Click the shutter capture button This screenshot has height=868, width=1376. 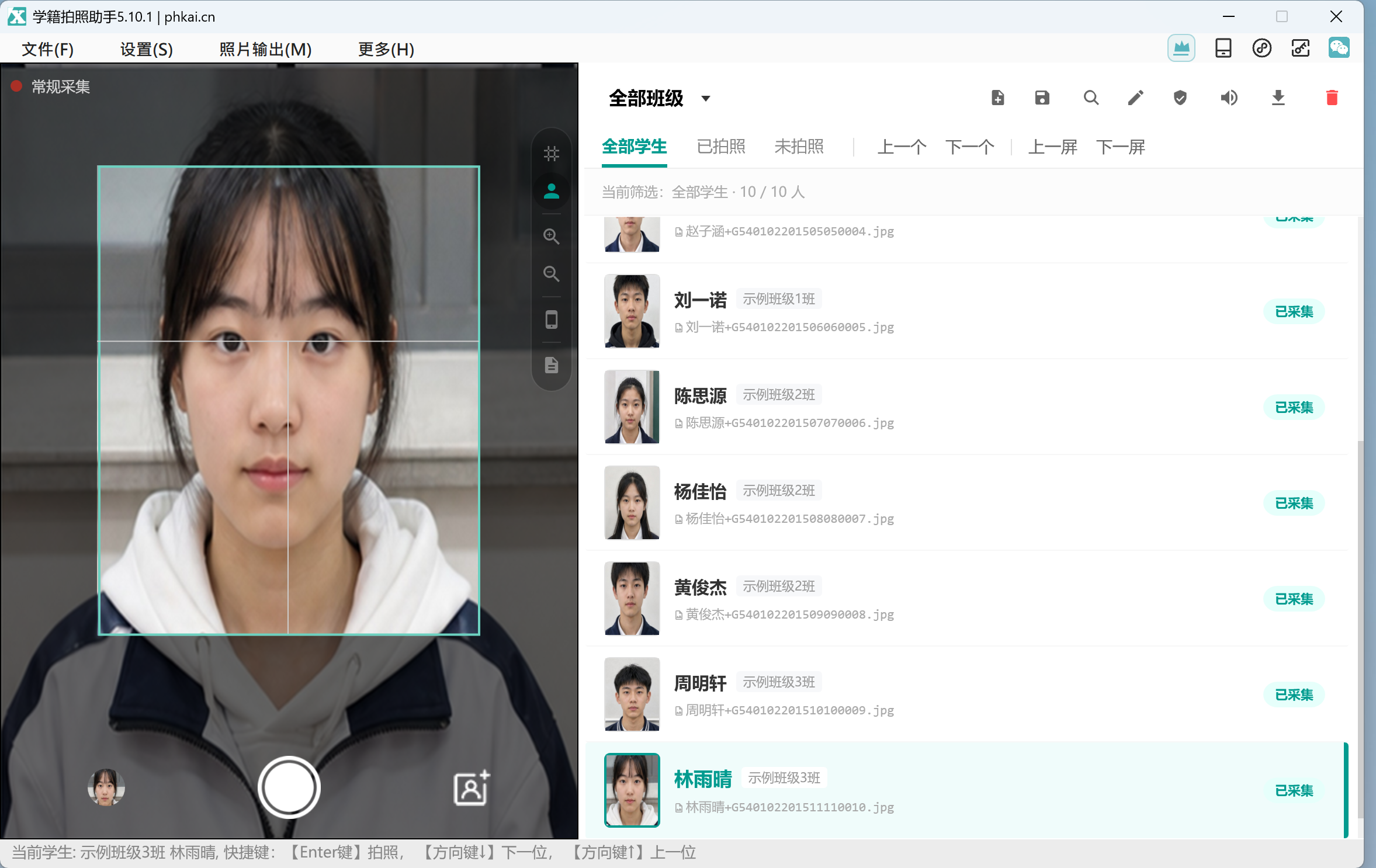pyautogui.click(x=289, y=787)
